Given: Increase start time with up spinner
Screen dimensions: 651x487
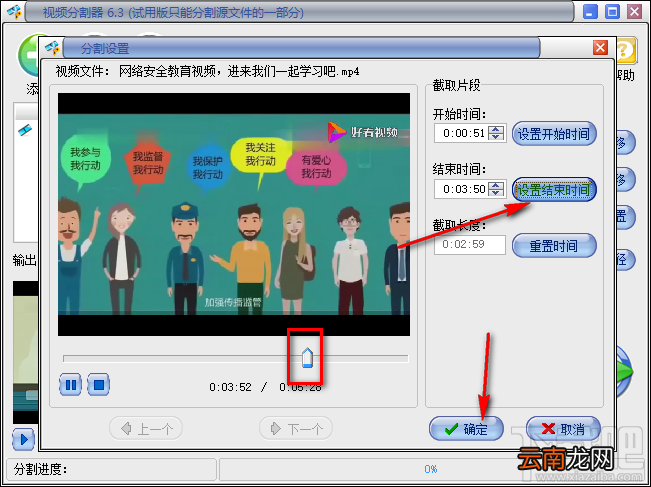Looking at the screenshot, I should (496, 129).
